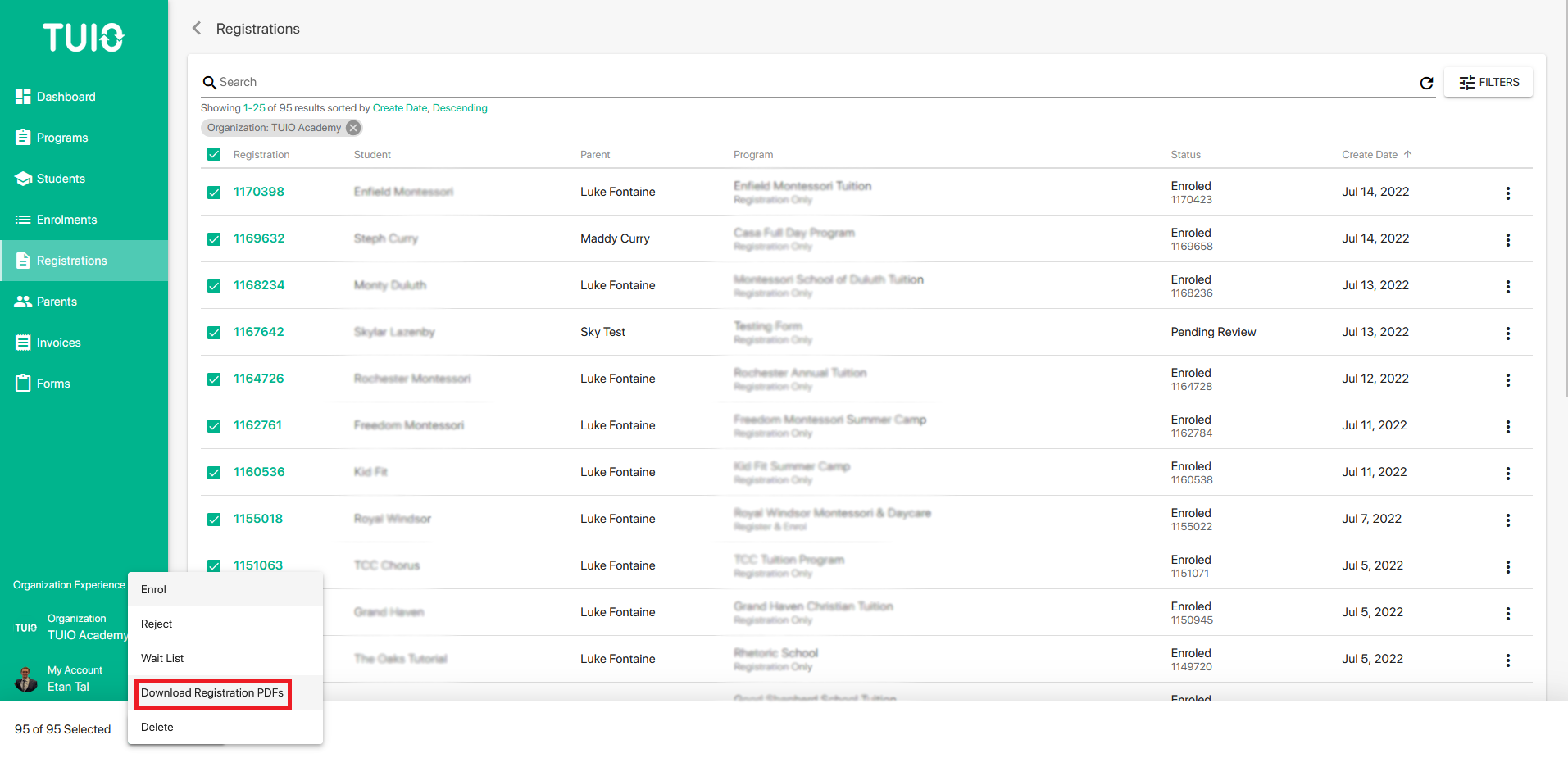
Task: Open more options for row 1169632
Action: pyautogui.click(x=1507, y=239)
